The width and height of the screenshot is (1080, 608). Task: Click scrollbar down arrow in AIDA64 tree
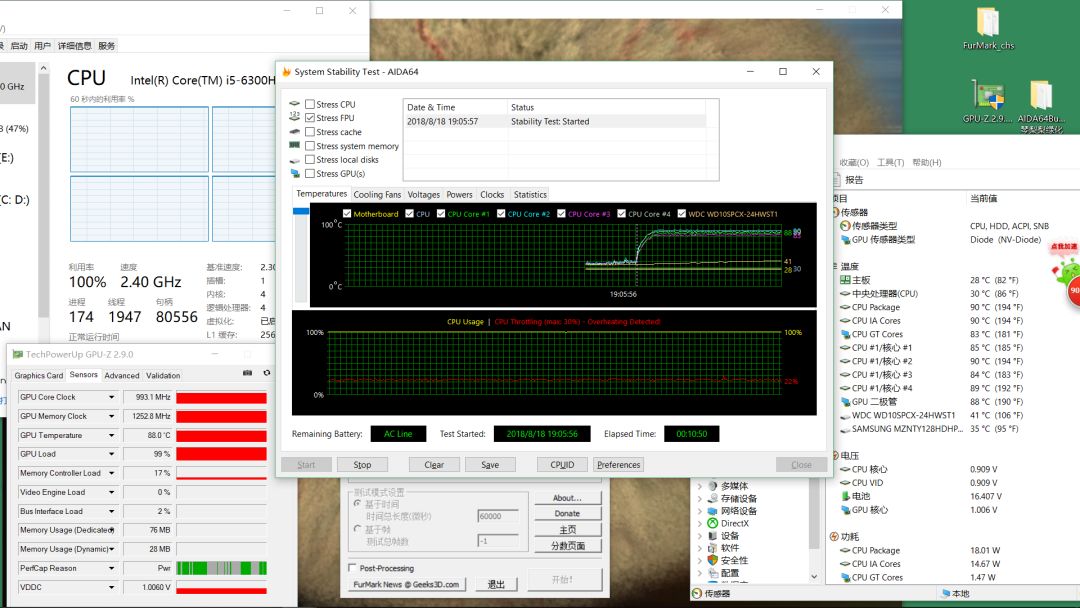[x=814, y=576]
